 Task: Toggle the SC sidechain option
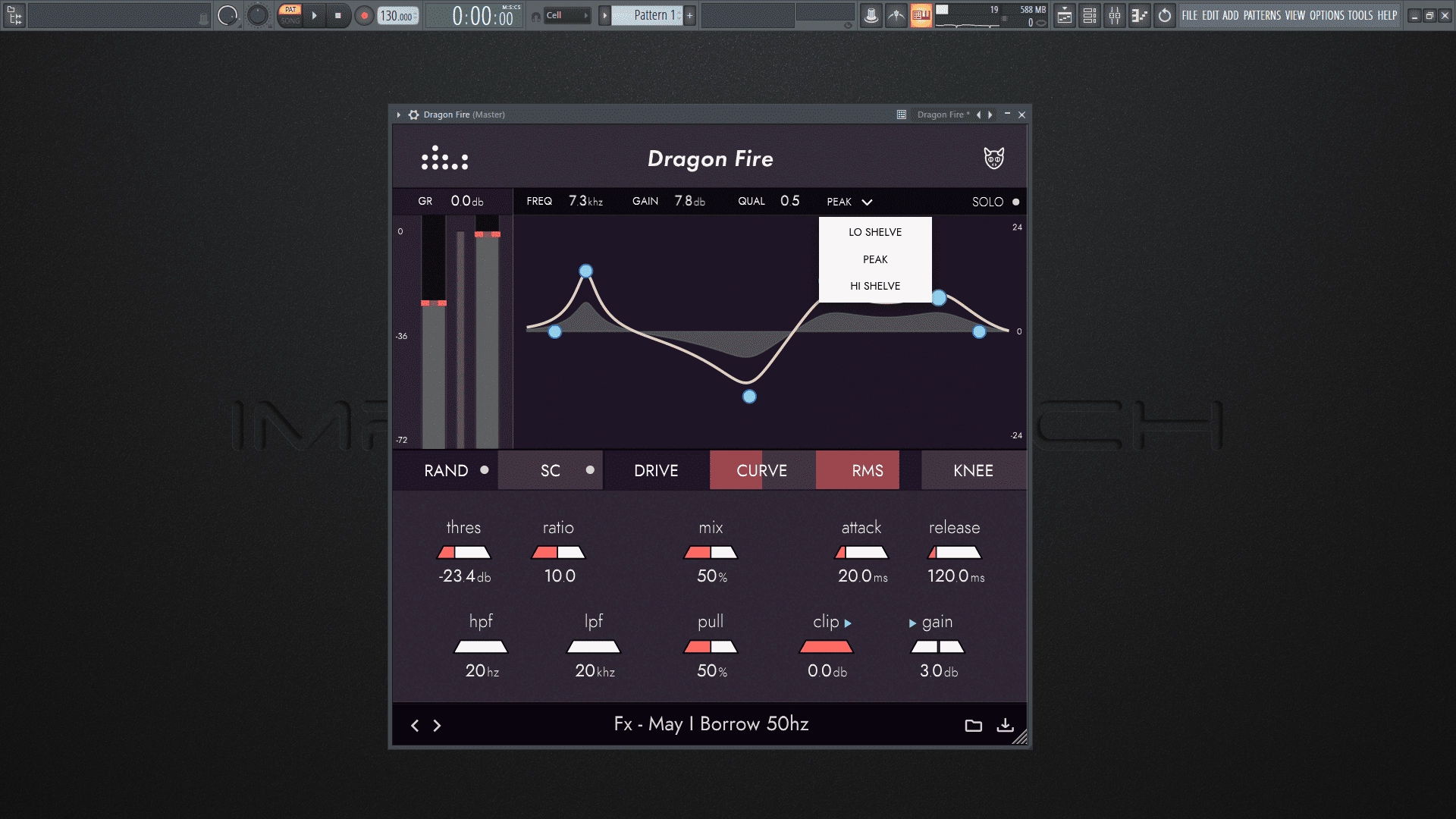tap(551, 470)
